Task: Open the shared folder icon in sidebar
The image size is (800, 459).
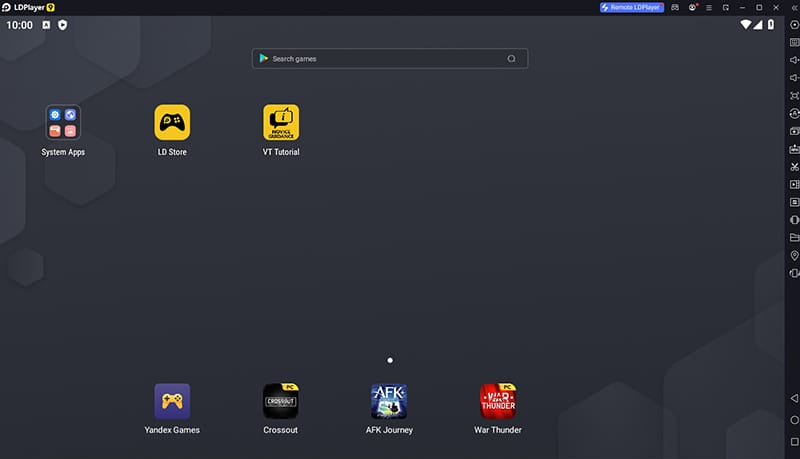Action: (x=794, y=238)
